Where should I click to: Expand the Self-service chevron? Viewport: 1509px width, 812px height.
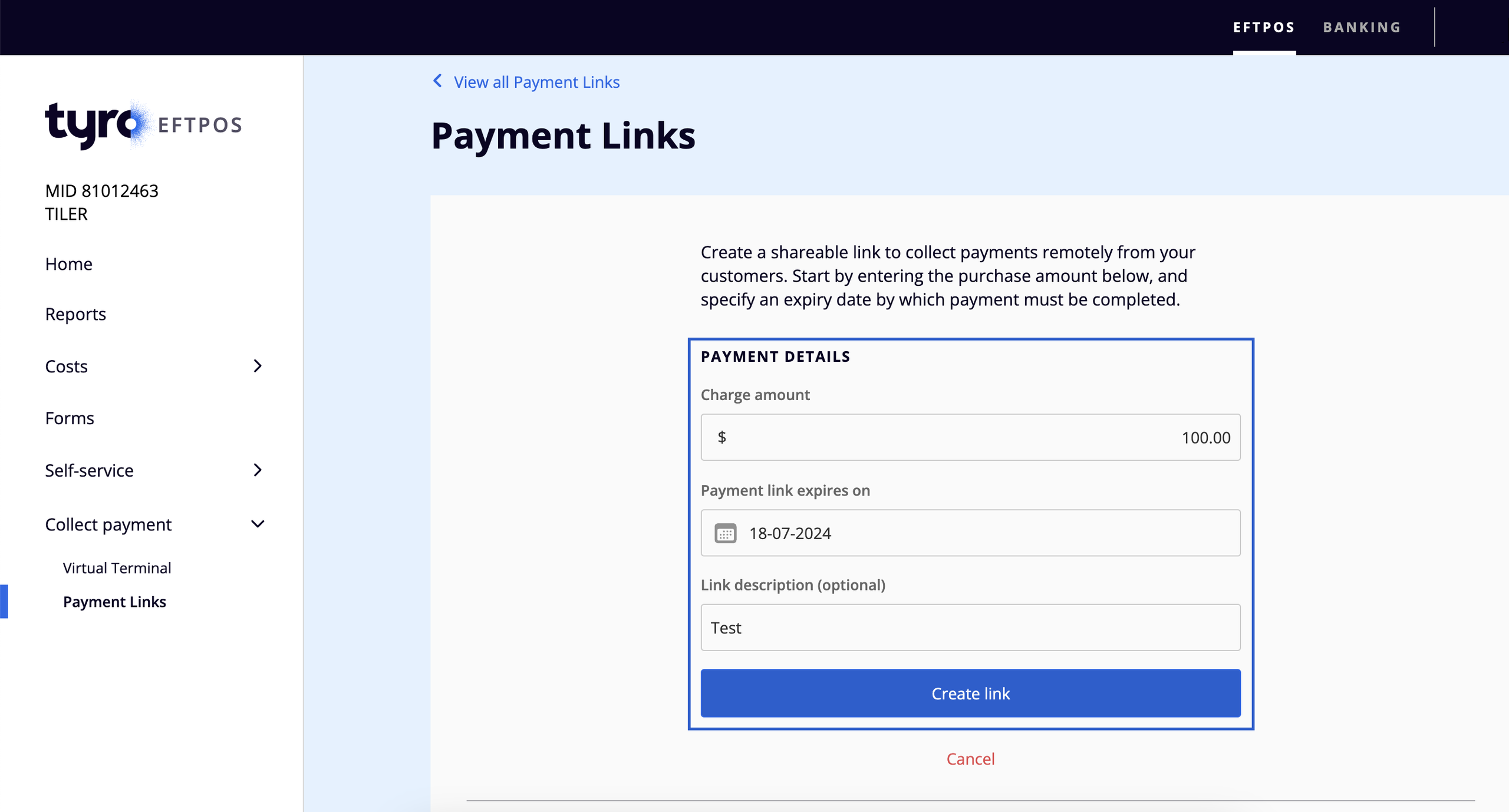[258, 470]
